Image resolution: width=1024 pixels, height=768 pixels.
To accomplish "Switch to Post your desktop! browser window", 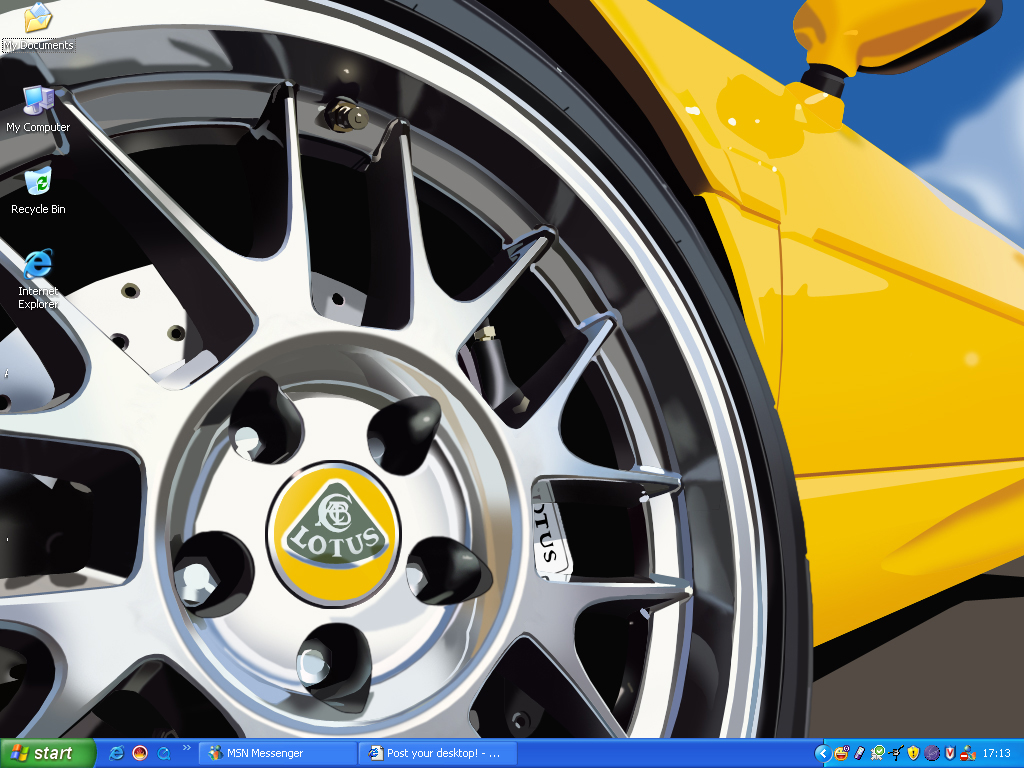I will 438,753.
